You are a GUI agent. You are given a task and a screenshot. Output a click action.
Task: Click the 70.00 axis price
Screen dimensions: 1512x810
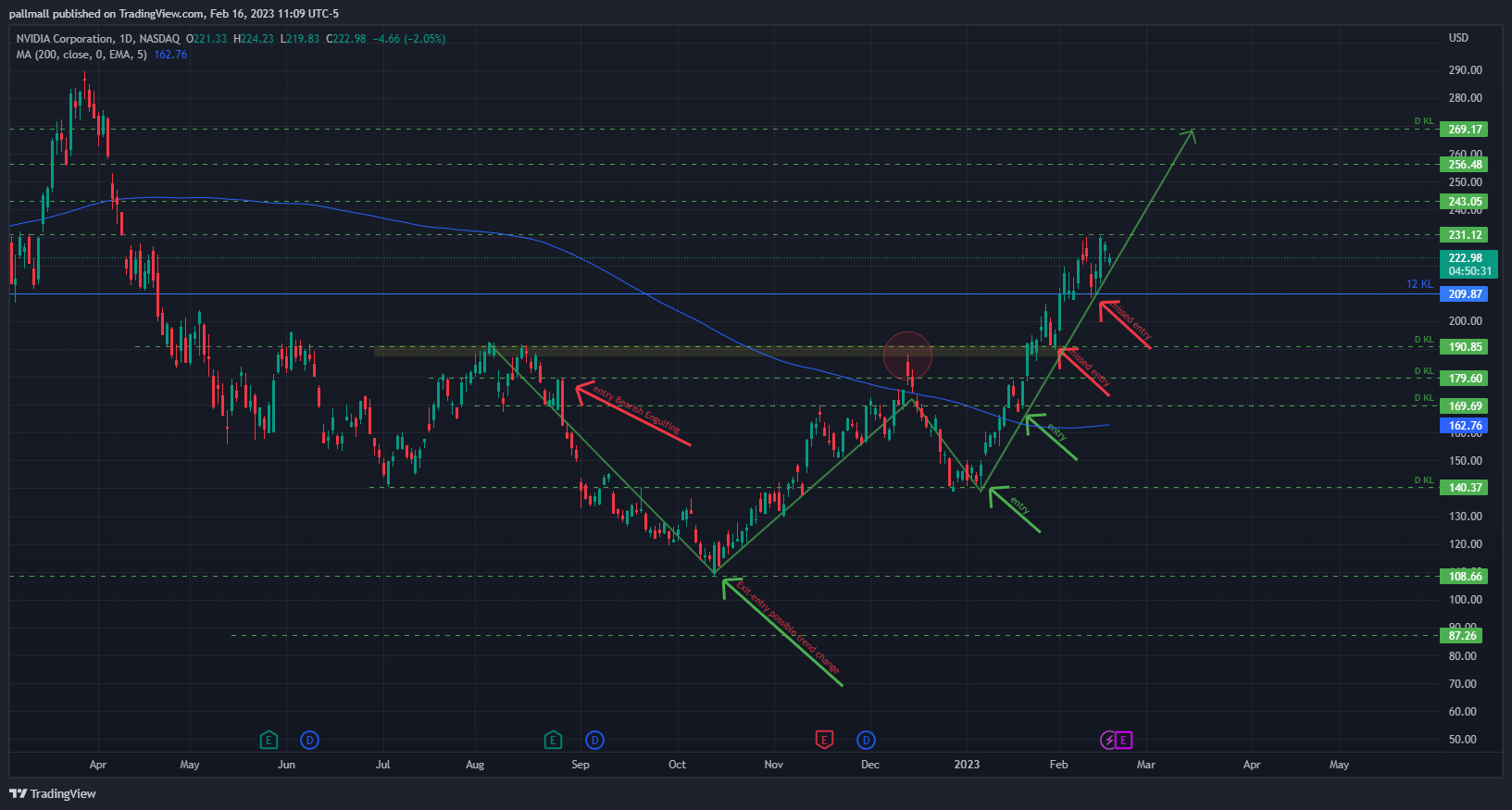click(x=1463, y=684)
